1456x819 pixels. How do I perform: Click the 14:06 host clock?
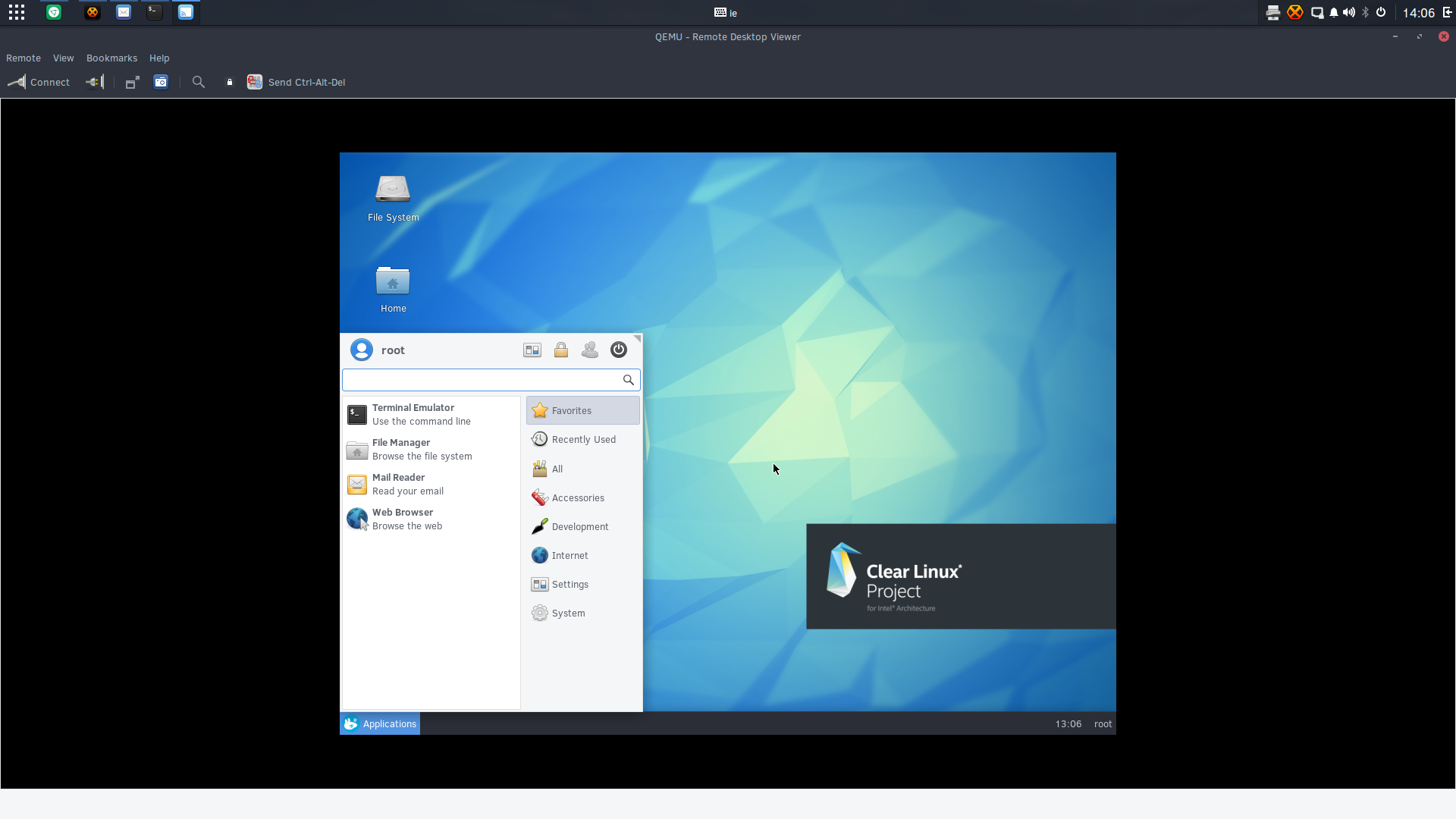pos(1418,13)
